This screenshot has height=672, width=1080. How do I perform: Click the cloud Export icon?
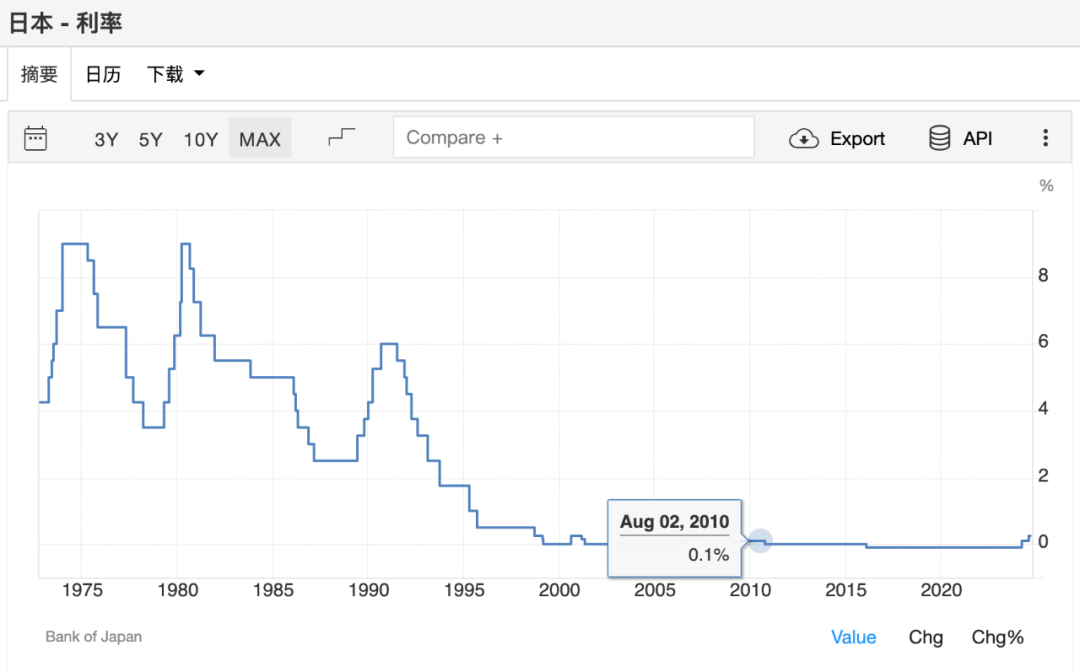point(804,139)
